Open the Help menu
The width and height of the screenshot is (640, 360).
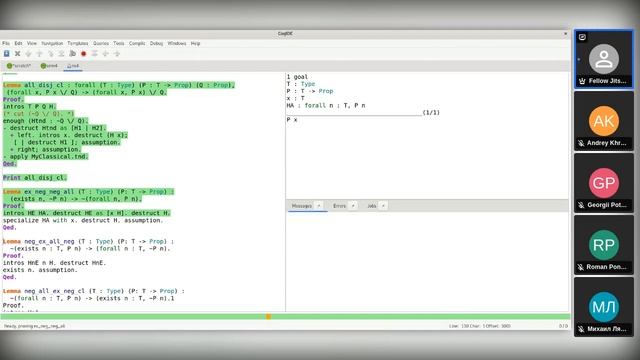pos(196,43)
